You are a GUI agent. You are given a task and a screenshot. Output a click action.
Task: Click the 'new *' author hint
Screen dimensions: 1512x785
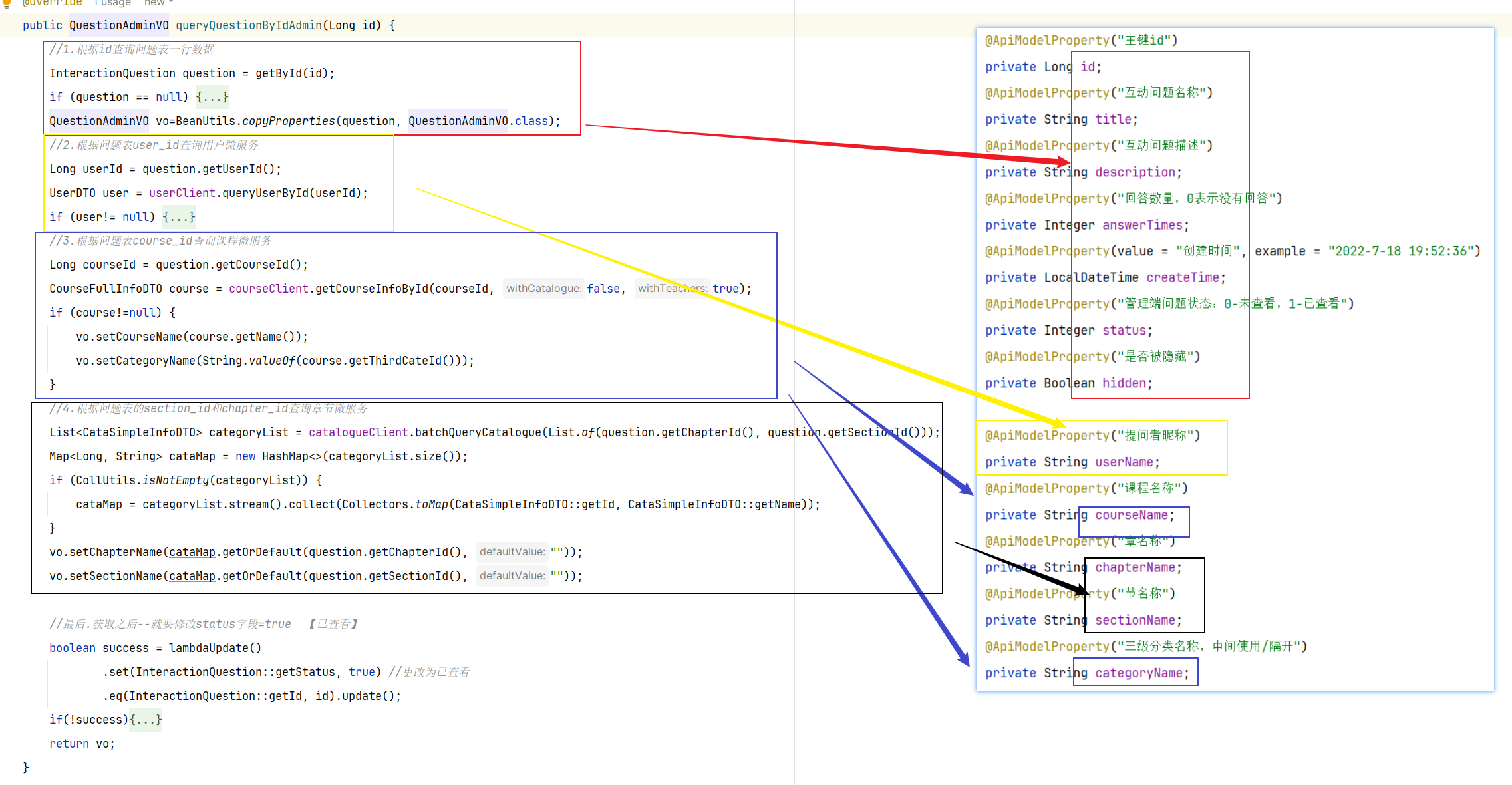[x=158, y=3]
